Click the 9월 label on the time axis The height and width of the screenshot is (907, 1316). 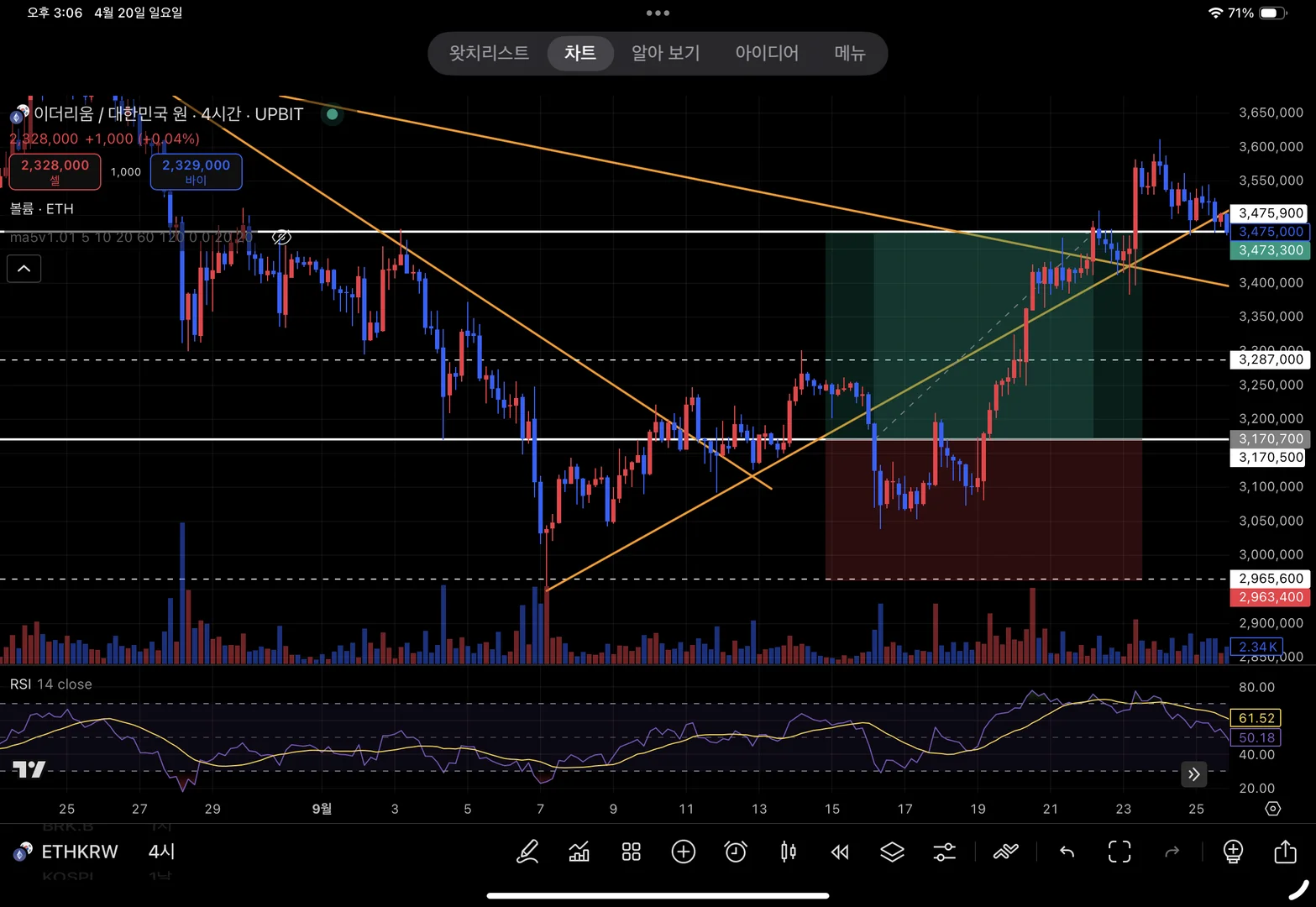pyautogui.click(x=322, y=809)
